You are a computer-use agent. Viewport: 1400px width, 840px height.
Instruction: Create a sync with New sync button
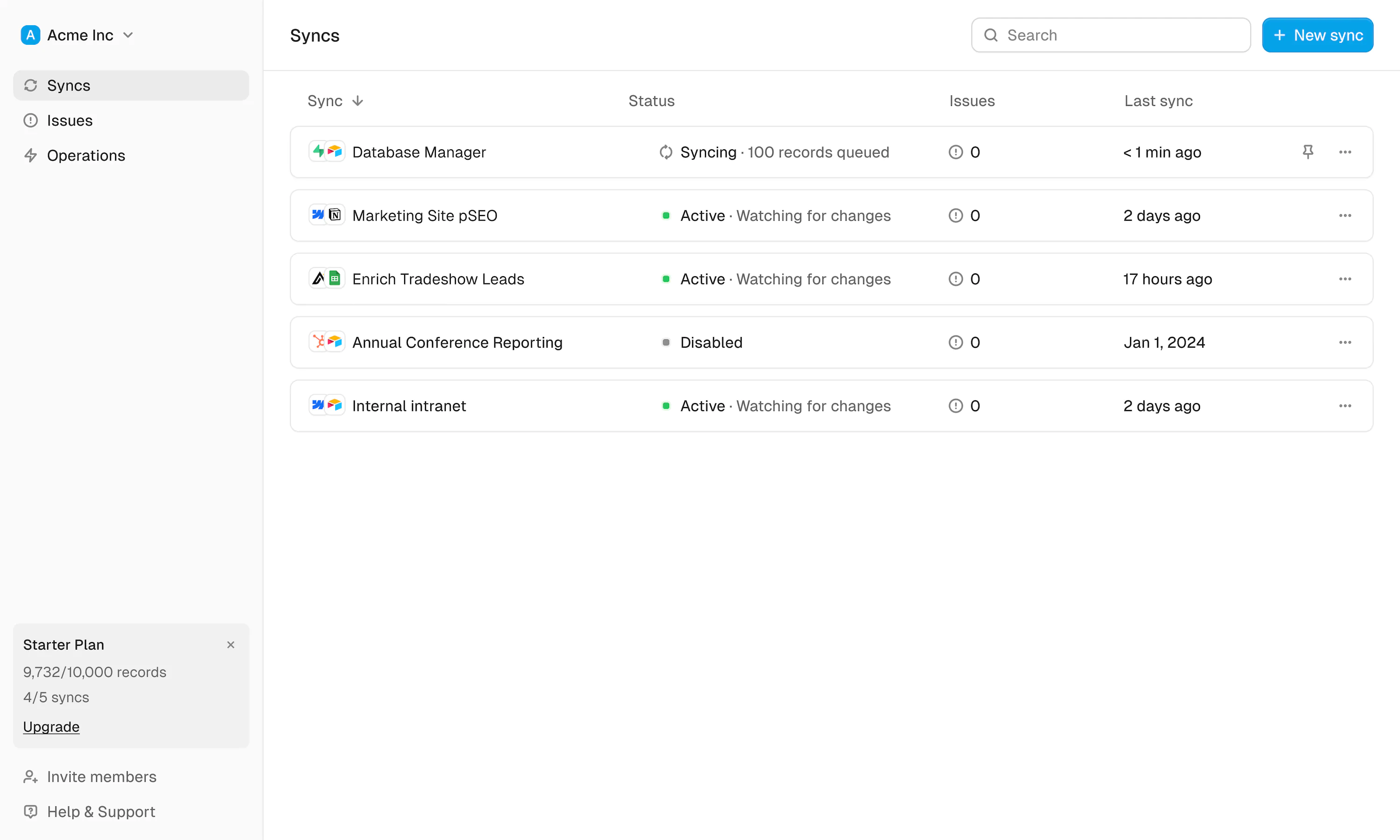1317,35
